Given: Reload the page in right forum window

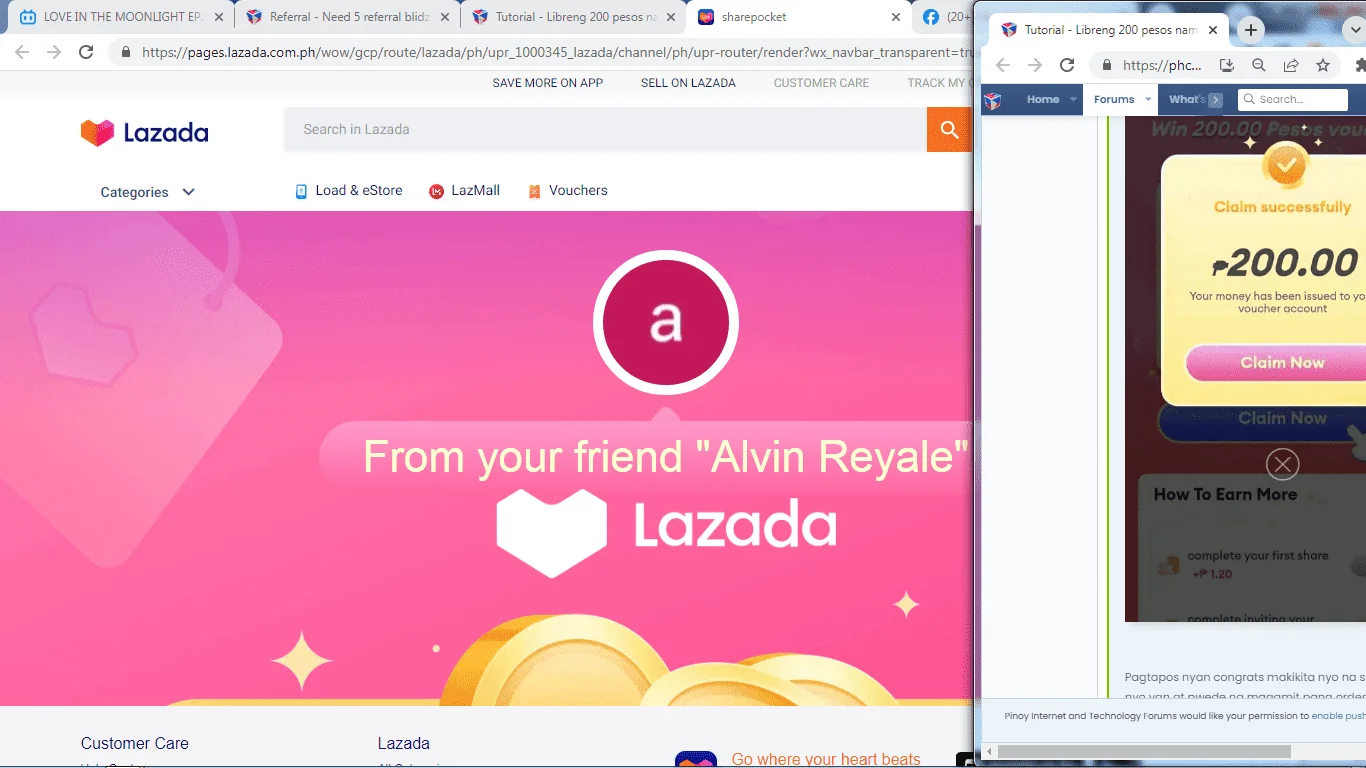Looking at the screenshot, I should point(1067,65).
